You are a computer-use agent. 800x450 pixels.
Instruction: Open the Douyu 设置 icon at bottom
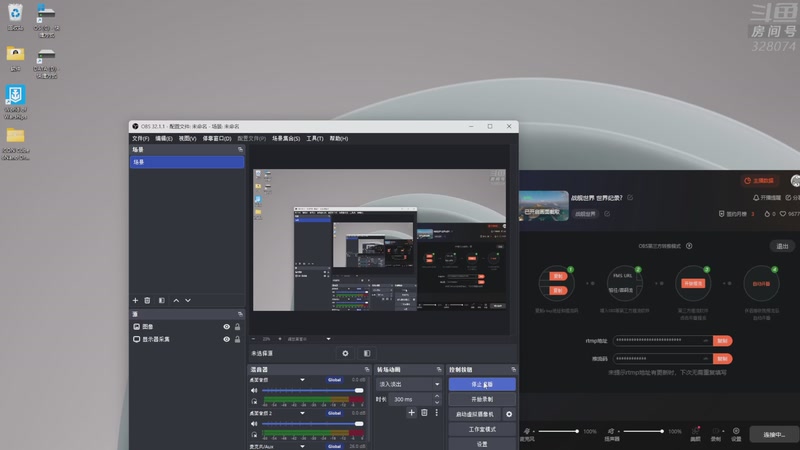click(736, 434)
